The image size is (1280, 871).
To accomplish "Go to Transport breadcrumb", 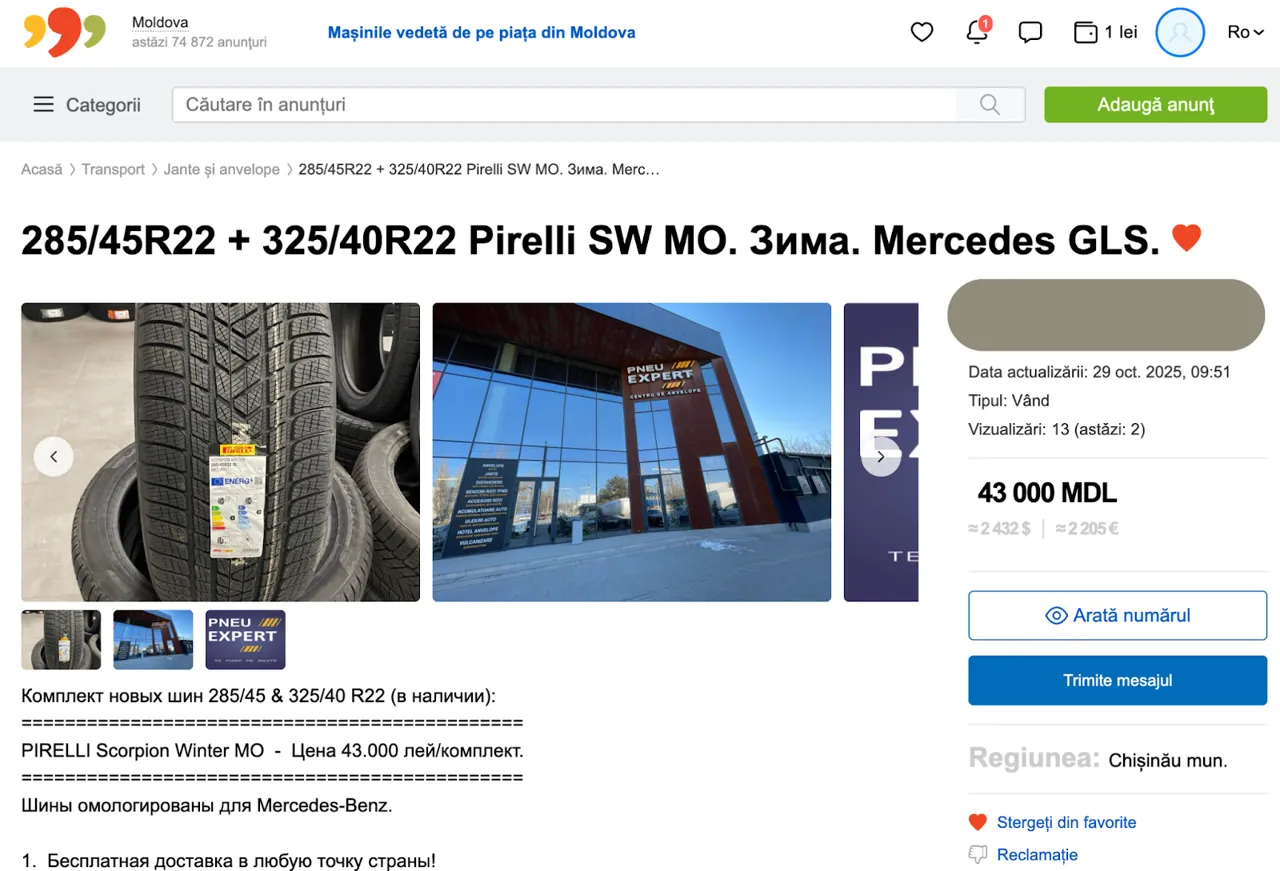I will [x=113, y=170].
